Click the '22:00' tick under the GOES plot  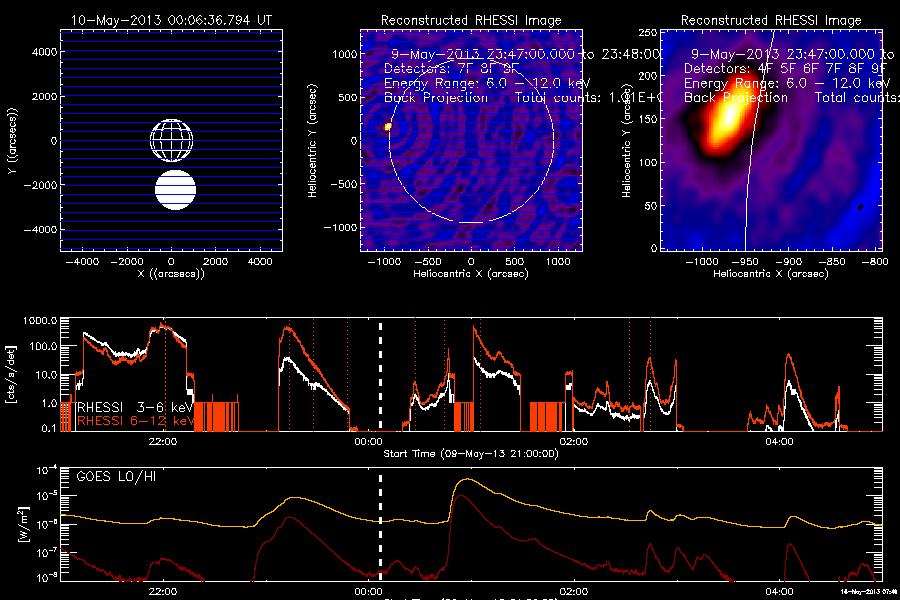(162, 591)
